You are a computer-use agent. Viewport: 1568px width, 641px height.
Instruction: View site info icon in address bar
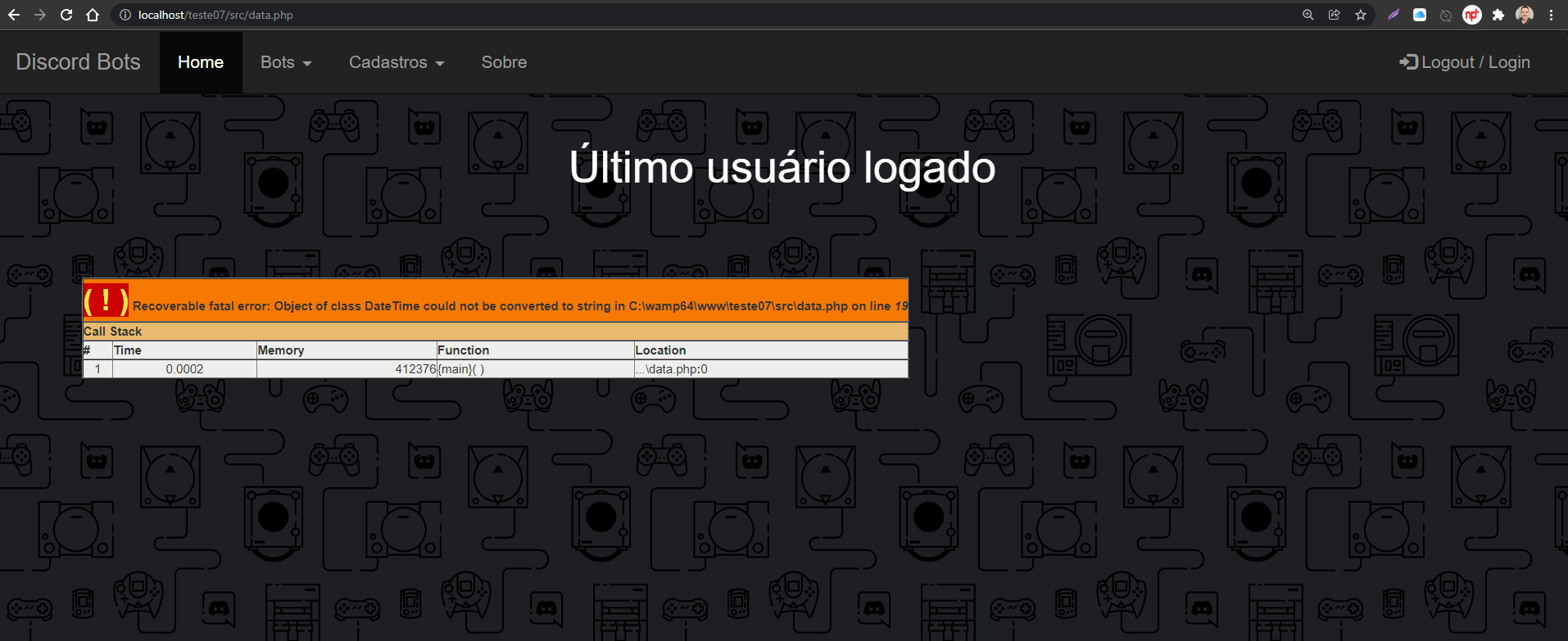click(x=125, y=15)
